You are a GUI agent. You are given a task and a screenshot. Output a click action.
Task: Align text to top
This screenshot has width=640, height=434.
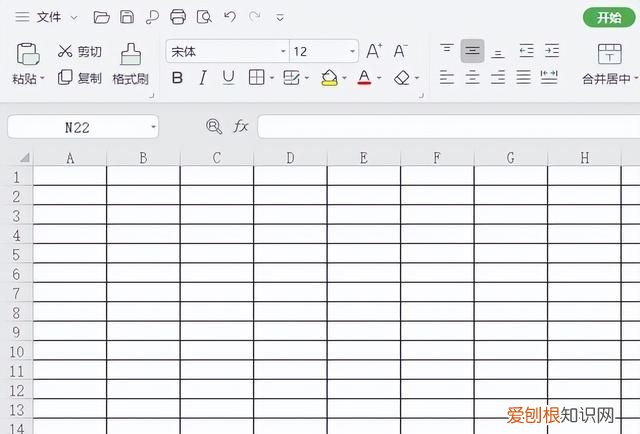(x=447, y=51)
